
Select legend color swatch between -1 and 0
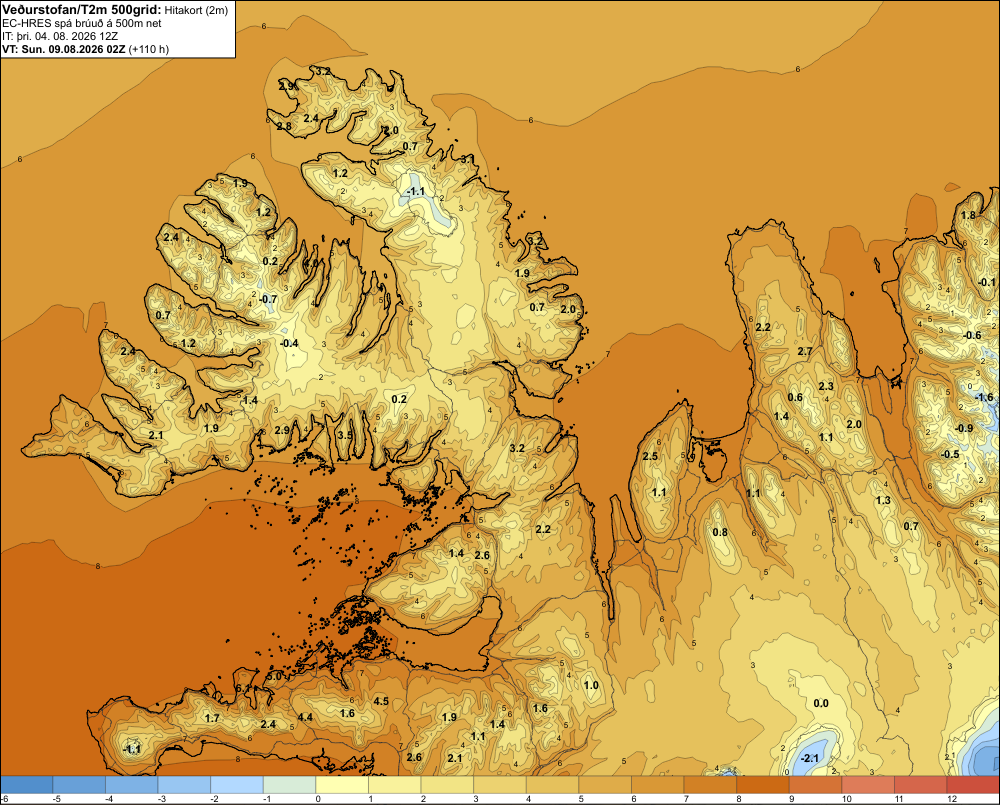(290, 785)
